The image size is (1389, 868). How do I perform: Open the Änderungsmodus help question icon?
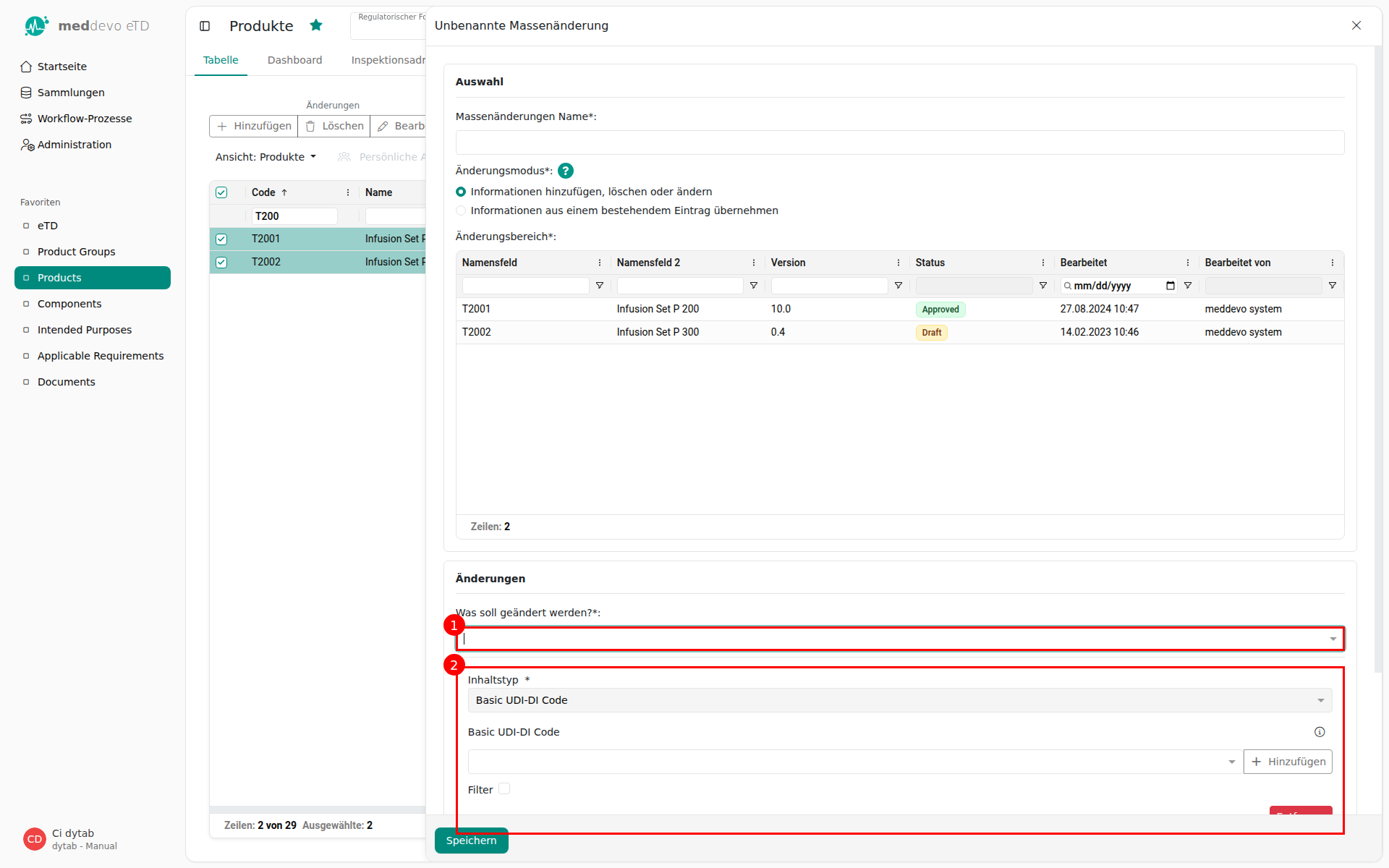coord(566,171)
